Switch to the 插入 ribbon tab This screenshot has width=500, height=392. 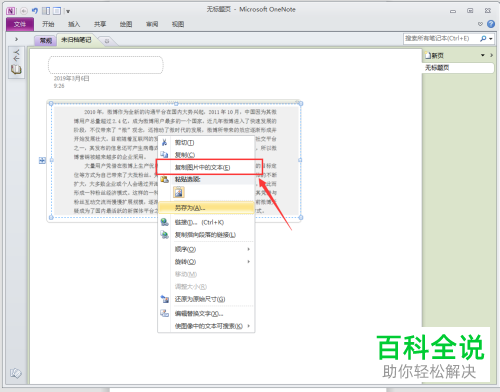click(74, 24)
